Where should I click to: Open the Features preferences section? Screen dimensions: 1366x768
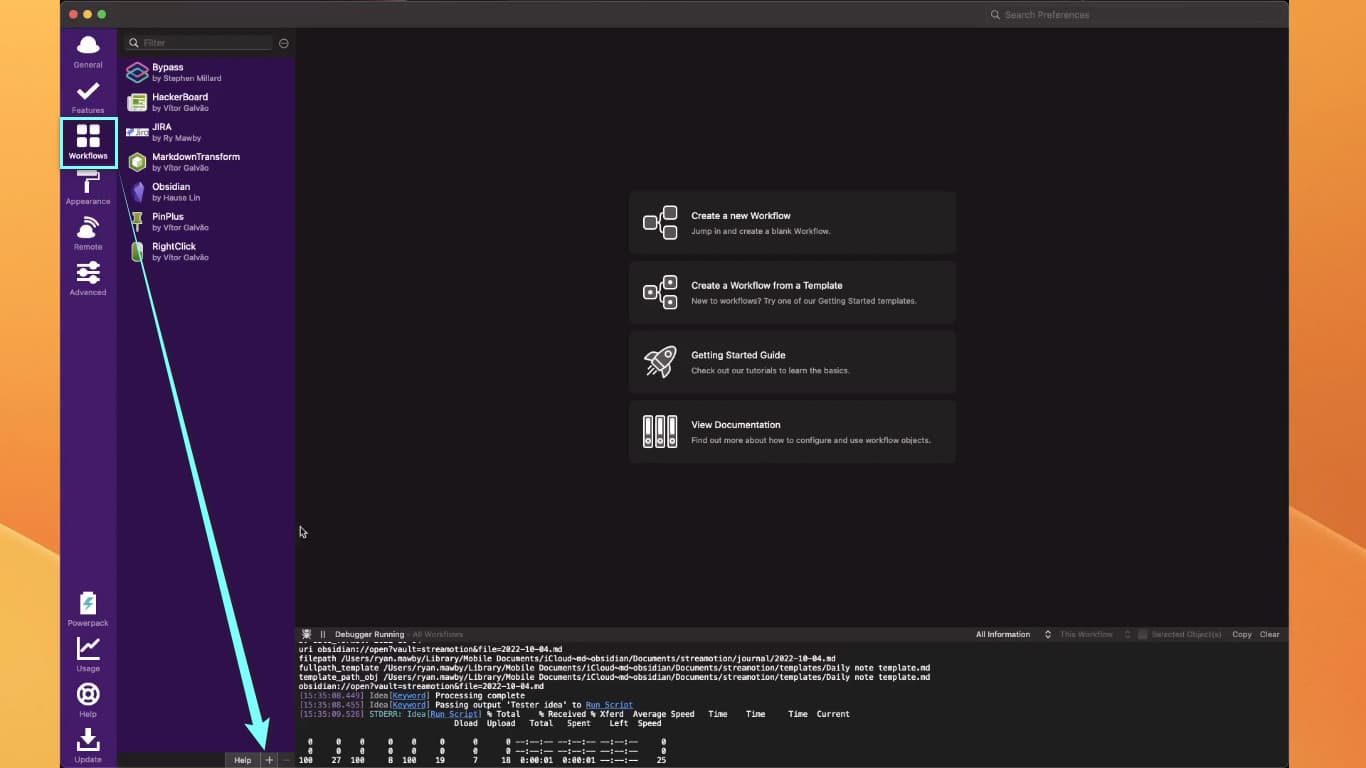(88, 97)
